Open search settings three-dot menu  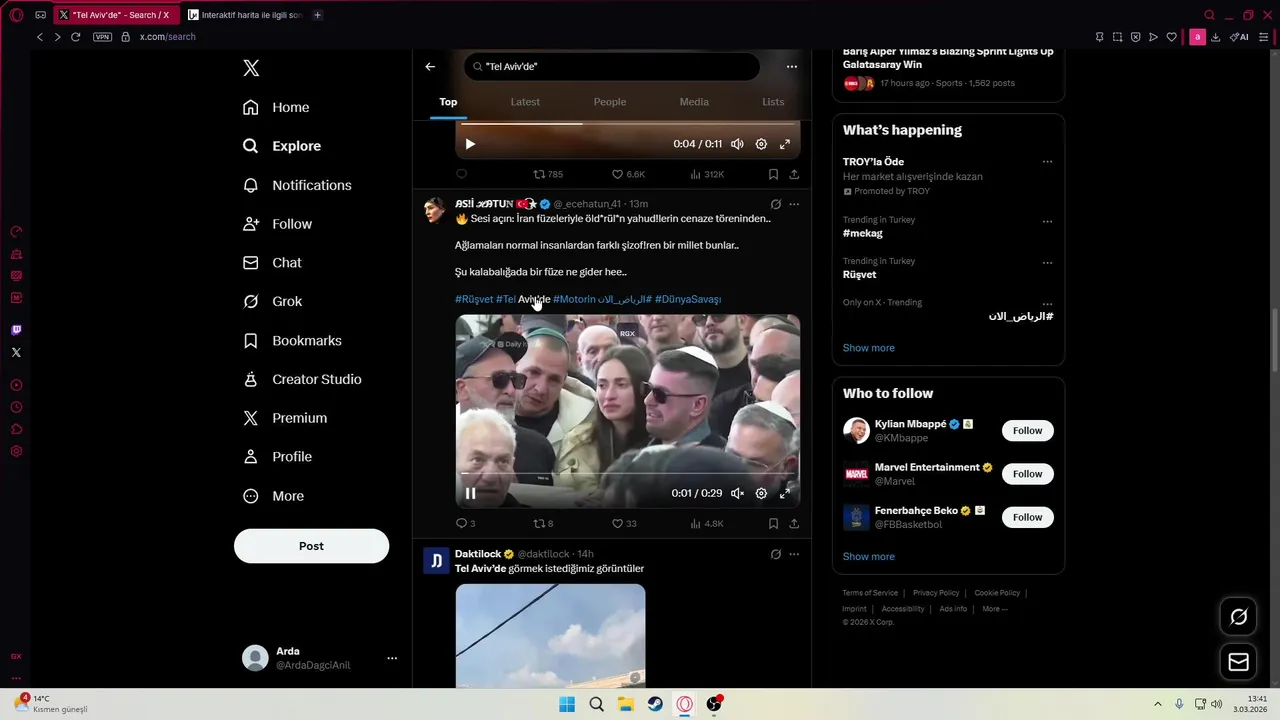tap(791, 66)
